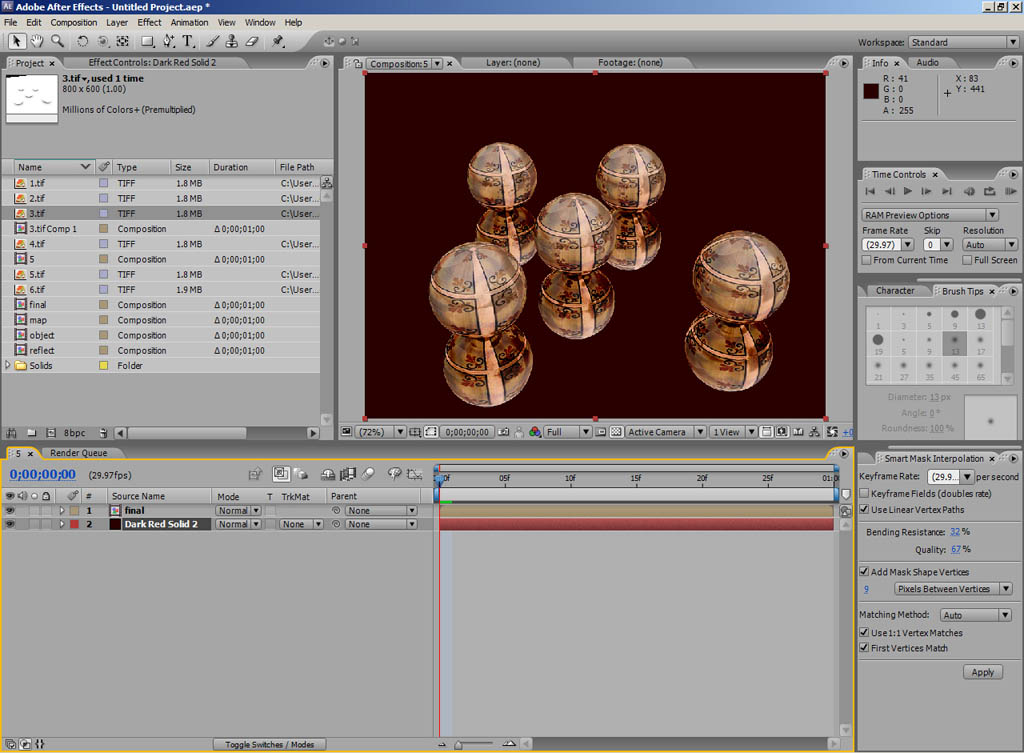Uncheck Use Linear Vertex Paths
Screen dimensions: 1024x753
coord(864,509)
